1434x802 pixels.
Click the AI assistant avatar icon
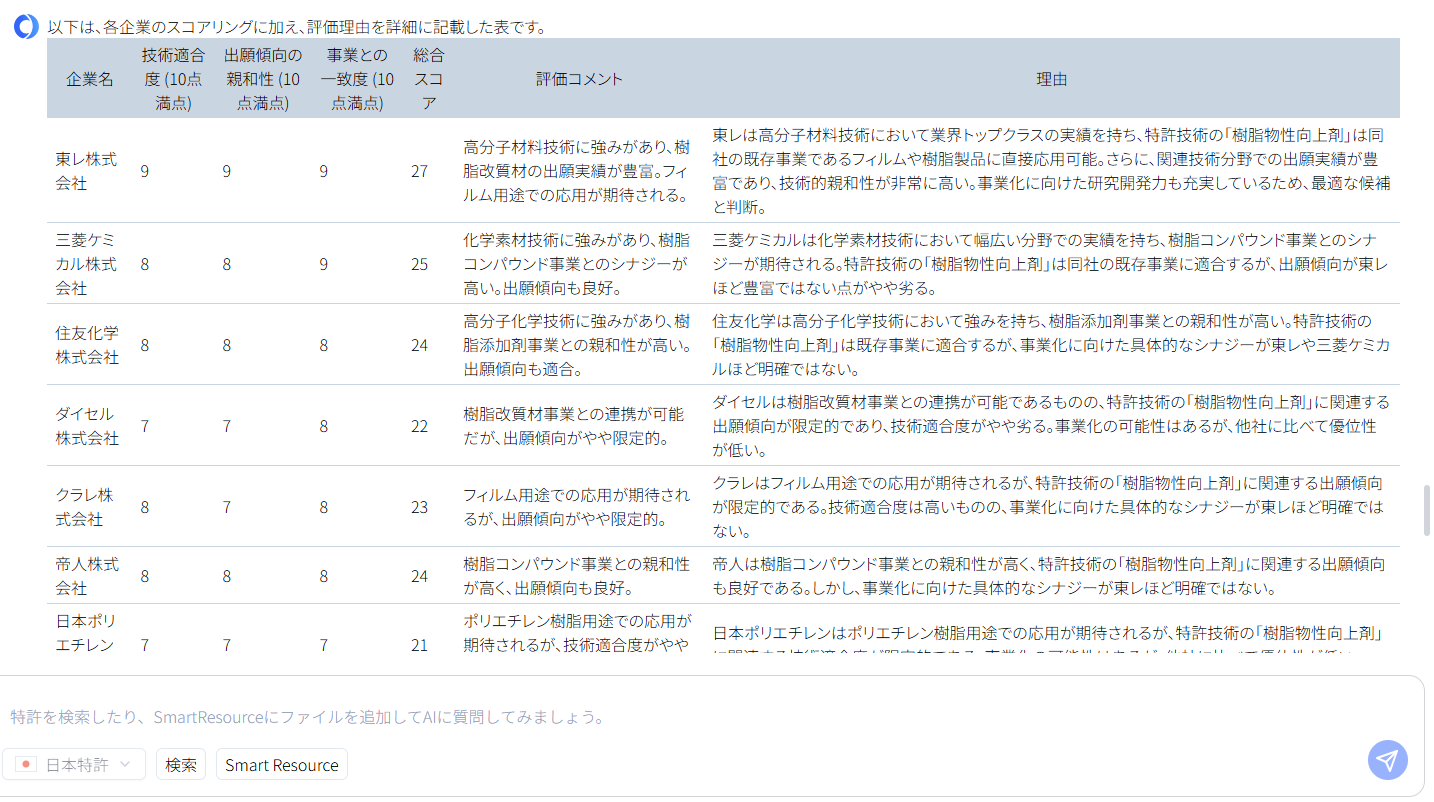tap(26, 27)
